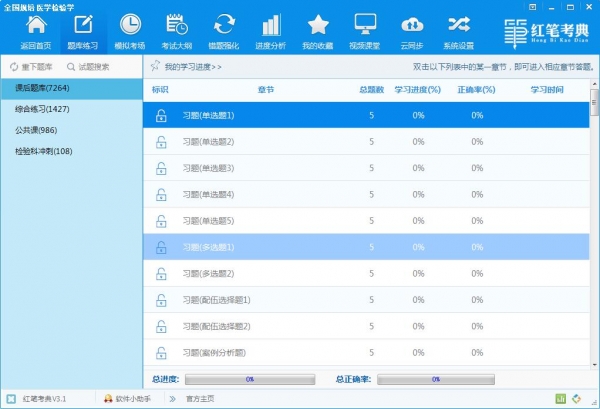The width and height of the screenshot is (600, 409).
Task: Click lock icon of 习题(单选题1)
Action: [161, 115]
